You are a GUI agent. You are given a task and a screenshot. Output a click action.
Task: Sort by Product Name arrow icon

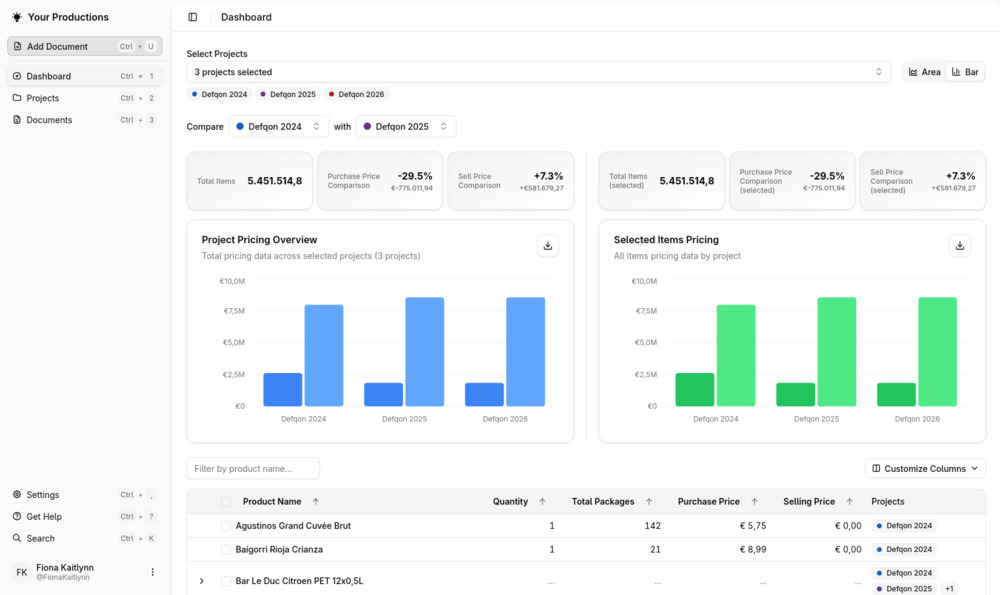pos(316,502)
